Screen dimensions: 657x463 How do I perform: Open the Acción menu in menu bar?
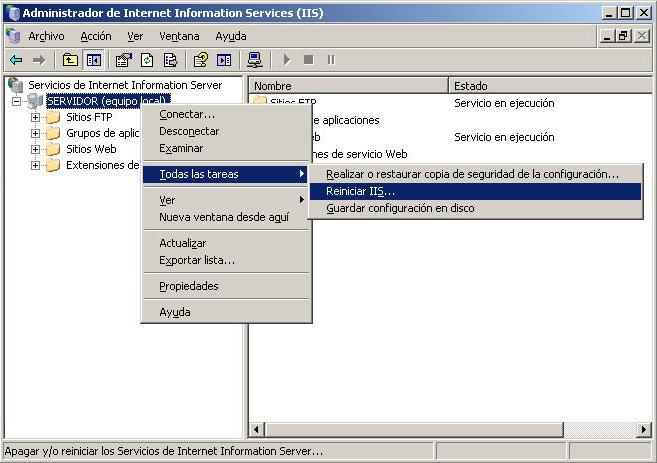96,36
